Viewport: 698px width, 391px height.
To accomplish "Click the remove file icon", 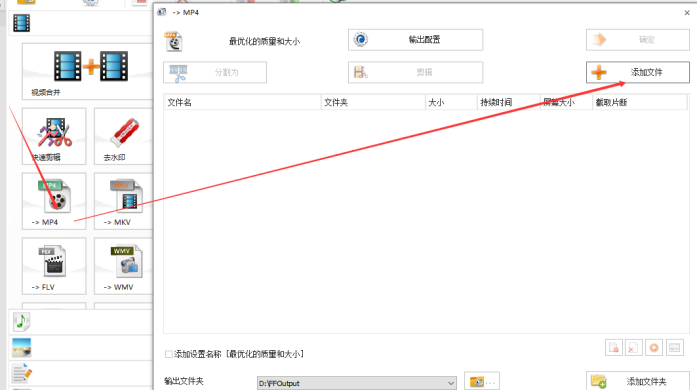I will 613,348.
